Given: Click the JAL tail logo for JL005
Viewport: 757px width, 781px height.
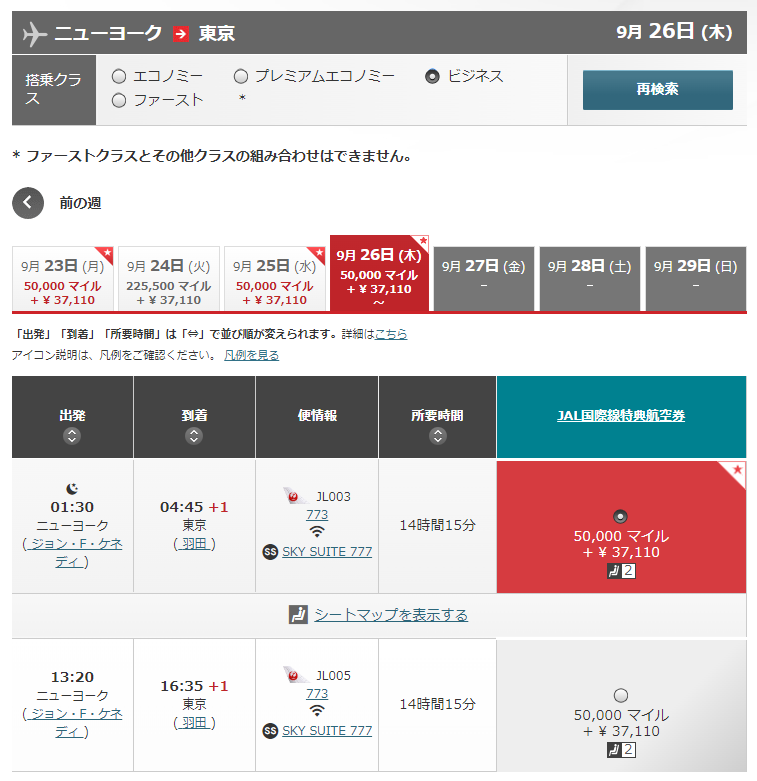Looking at the screenshot, I should [x=295, y=675].
